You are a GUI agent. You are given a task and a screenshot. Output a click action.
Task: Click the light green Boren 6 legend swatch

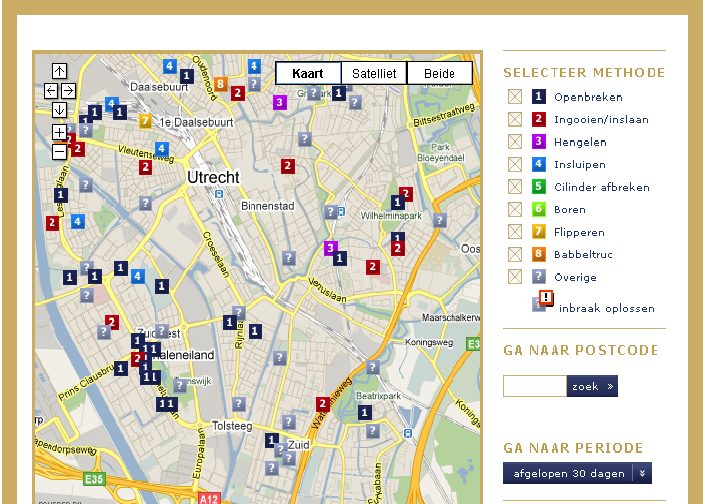pos(539,209)
